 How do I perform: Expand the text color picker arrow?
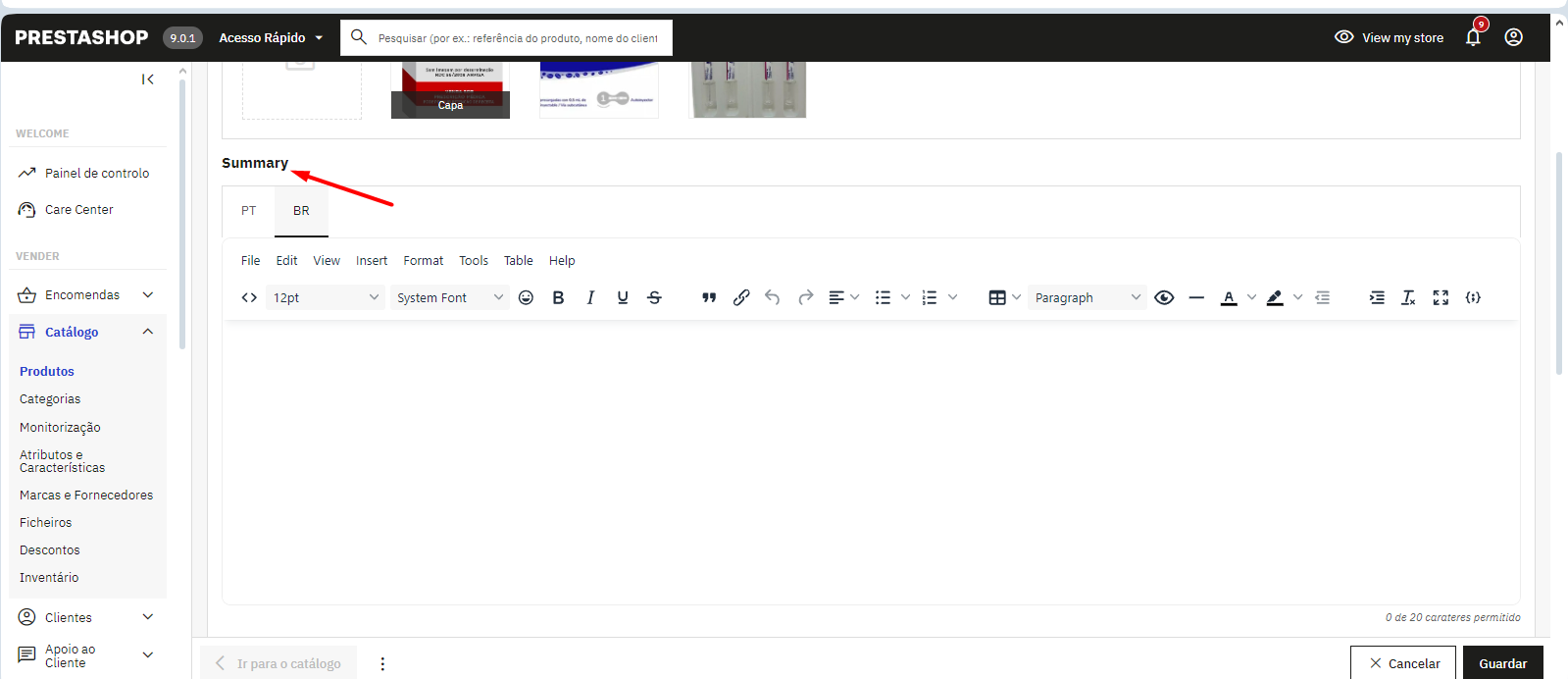[x=1251, y=297]
